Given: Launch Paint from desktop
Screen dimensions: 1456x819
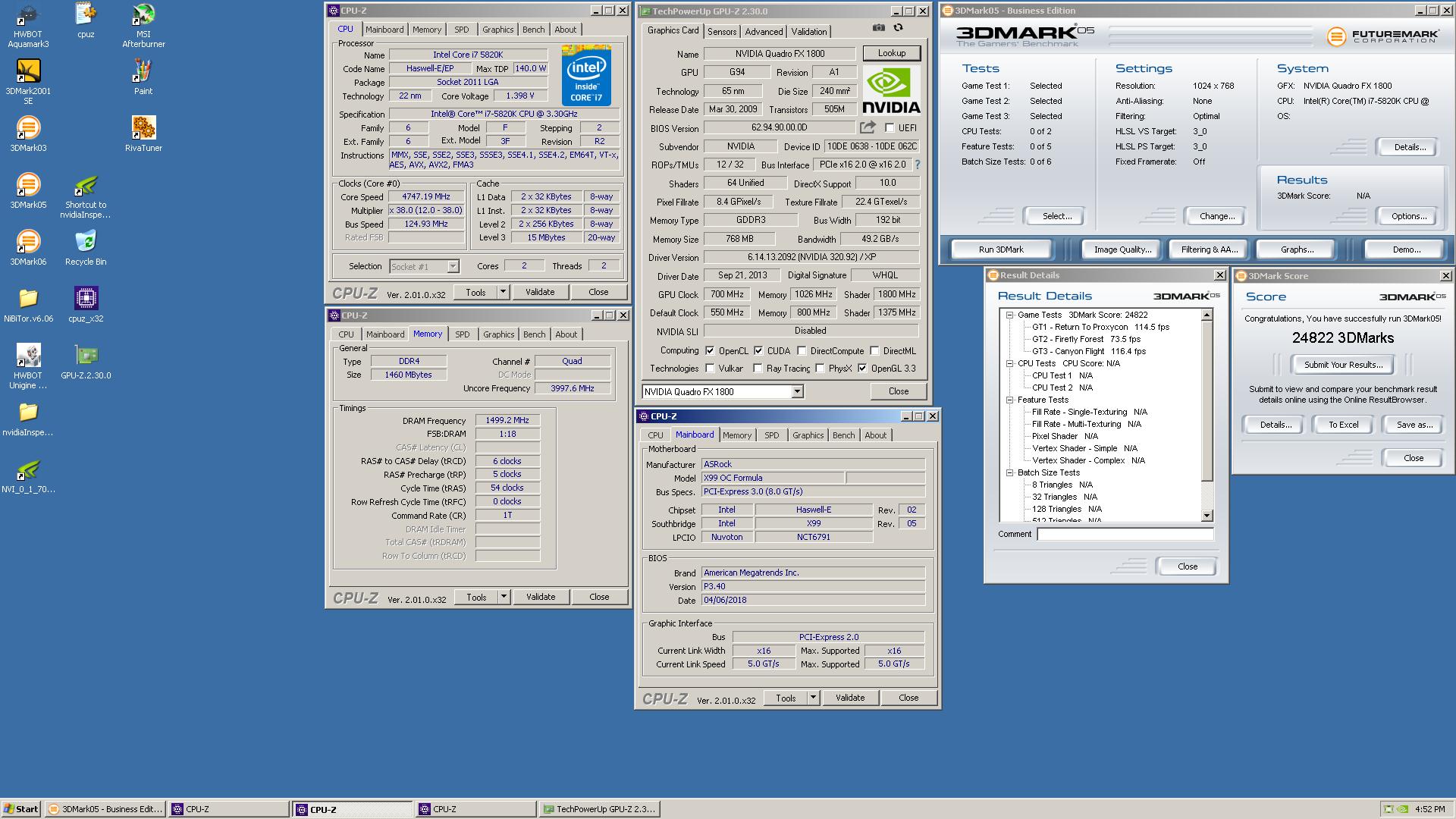Looking at the screenshot, I should tap(143, 77).
